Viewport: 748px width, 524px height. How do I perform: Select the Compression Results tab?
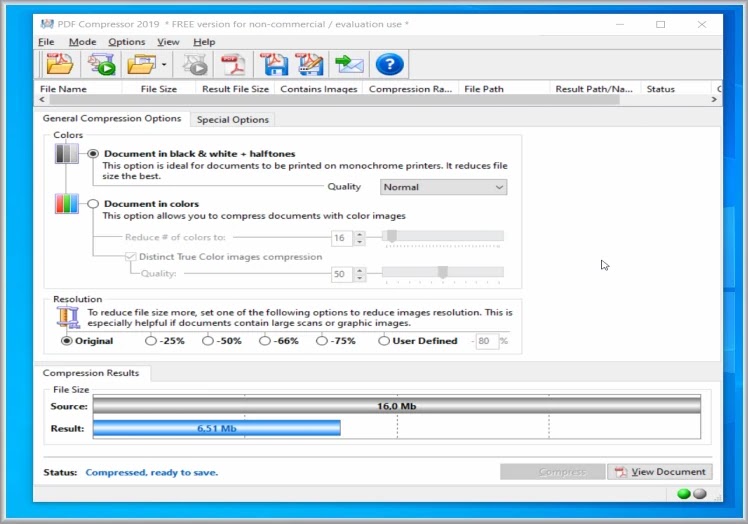91,373
